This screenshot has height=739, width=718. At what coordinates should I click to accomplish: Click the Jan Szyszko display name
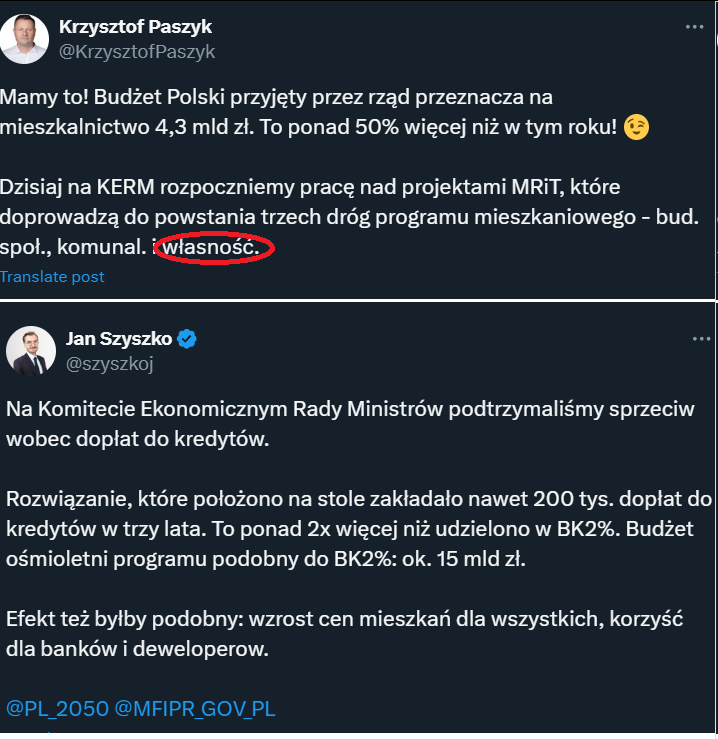[117, 339]
